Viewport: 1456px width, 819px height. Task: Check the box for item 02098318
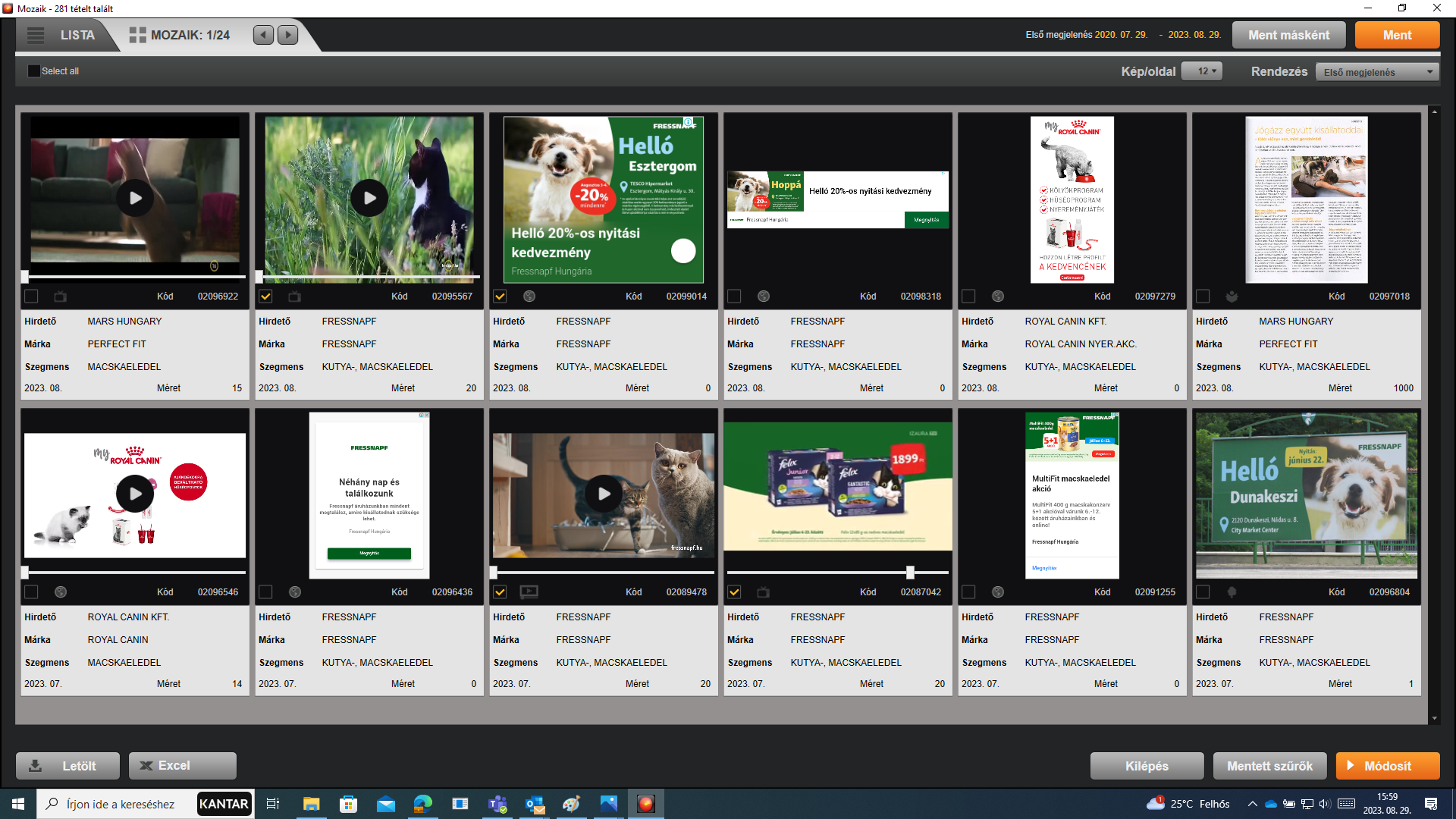pyautogui.click(x=734, y=297)
